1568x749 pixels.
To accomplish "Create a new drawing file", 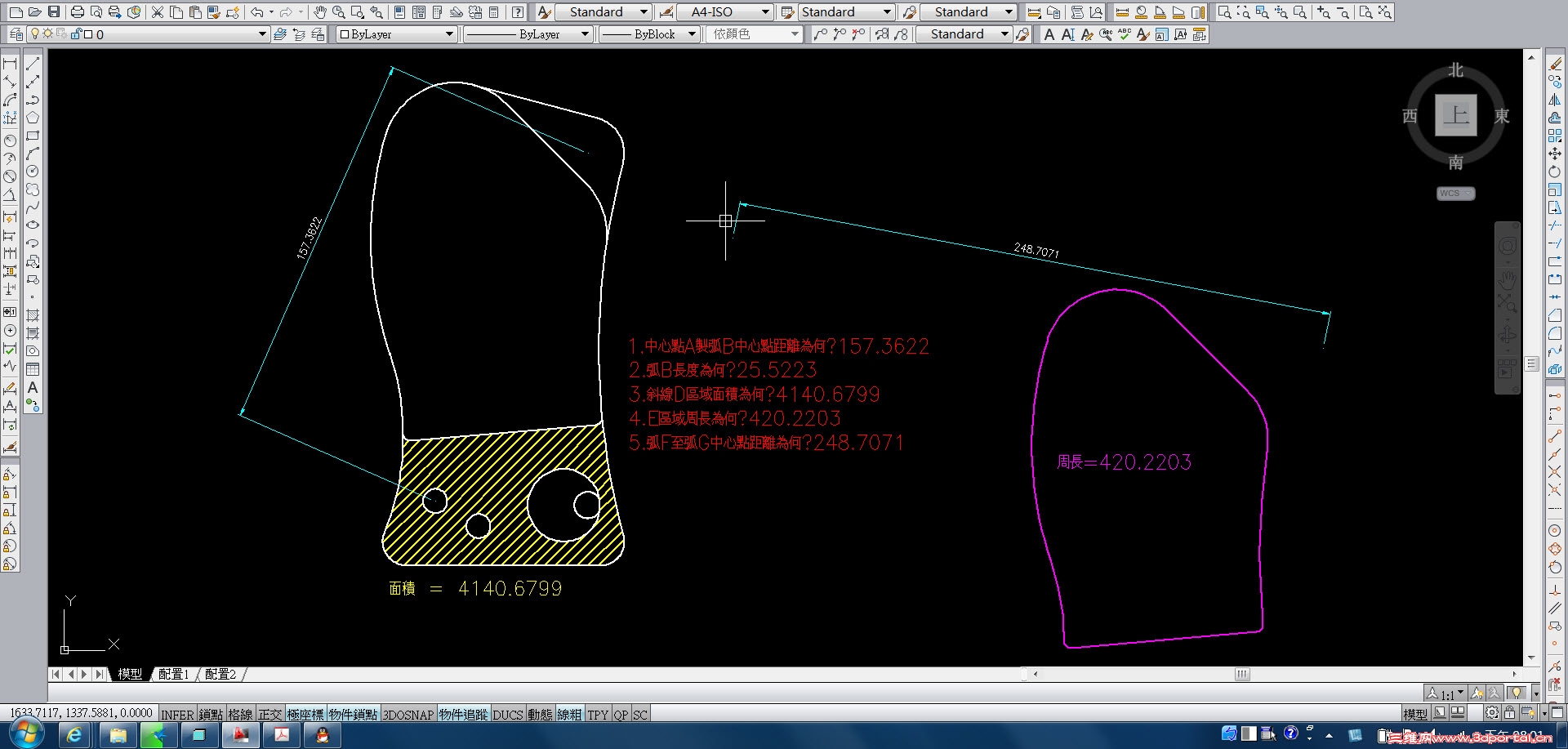I will point(16,11).
